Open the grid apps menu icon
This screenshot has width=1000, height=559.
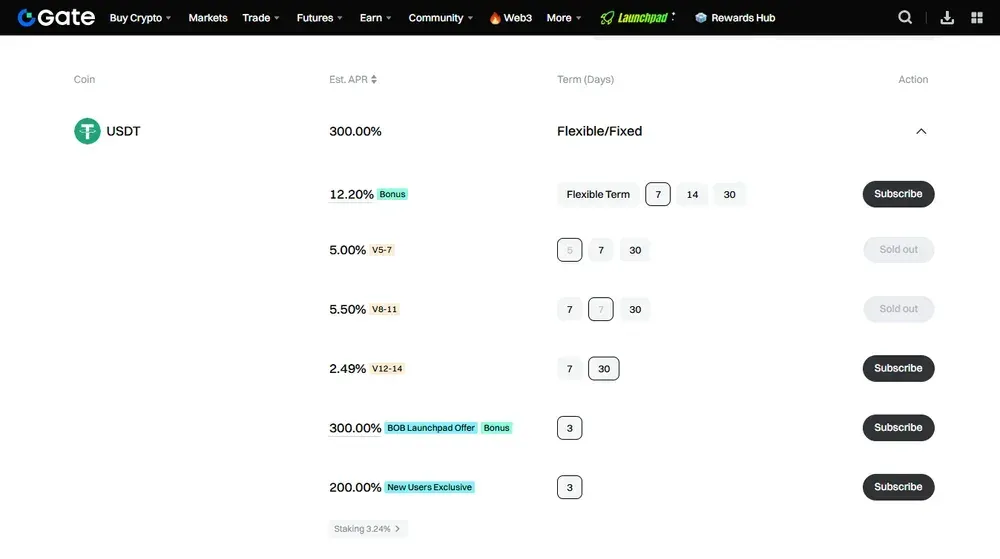977,17
